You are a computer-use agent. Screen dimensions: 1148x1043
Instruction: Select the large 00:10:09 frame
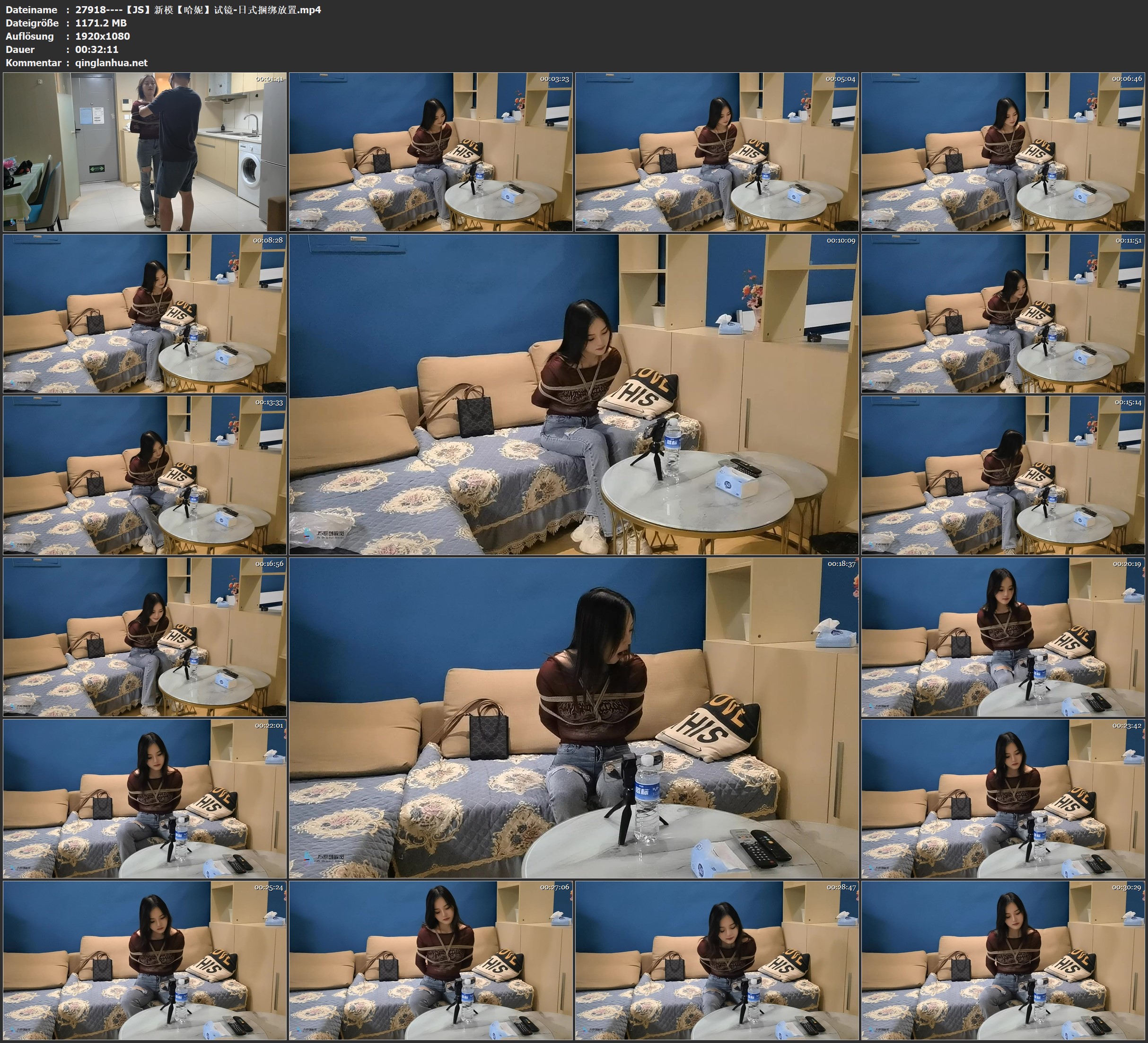573,394
